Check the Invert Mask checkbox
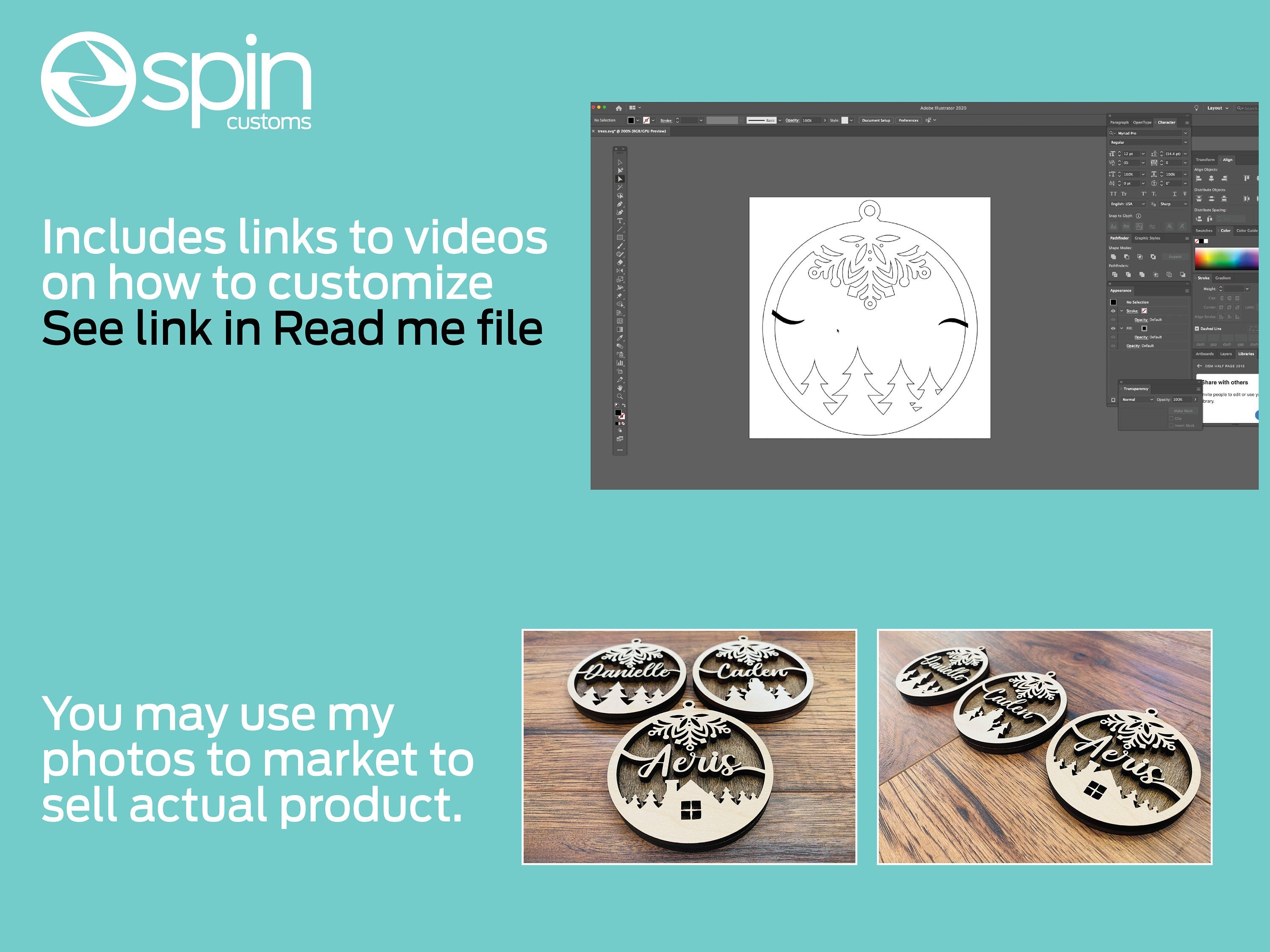This screenshot has width=1270, height=952. tap(1171, 426)
